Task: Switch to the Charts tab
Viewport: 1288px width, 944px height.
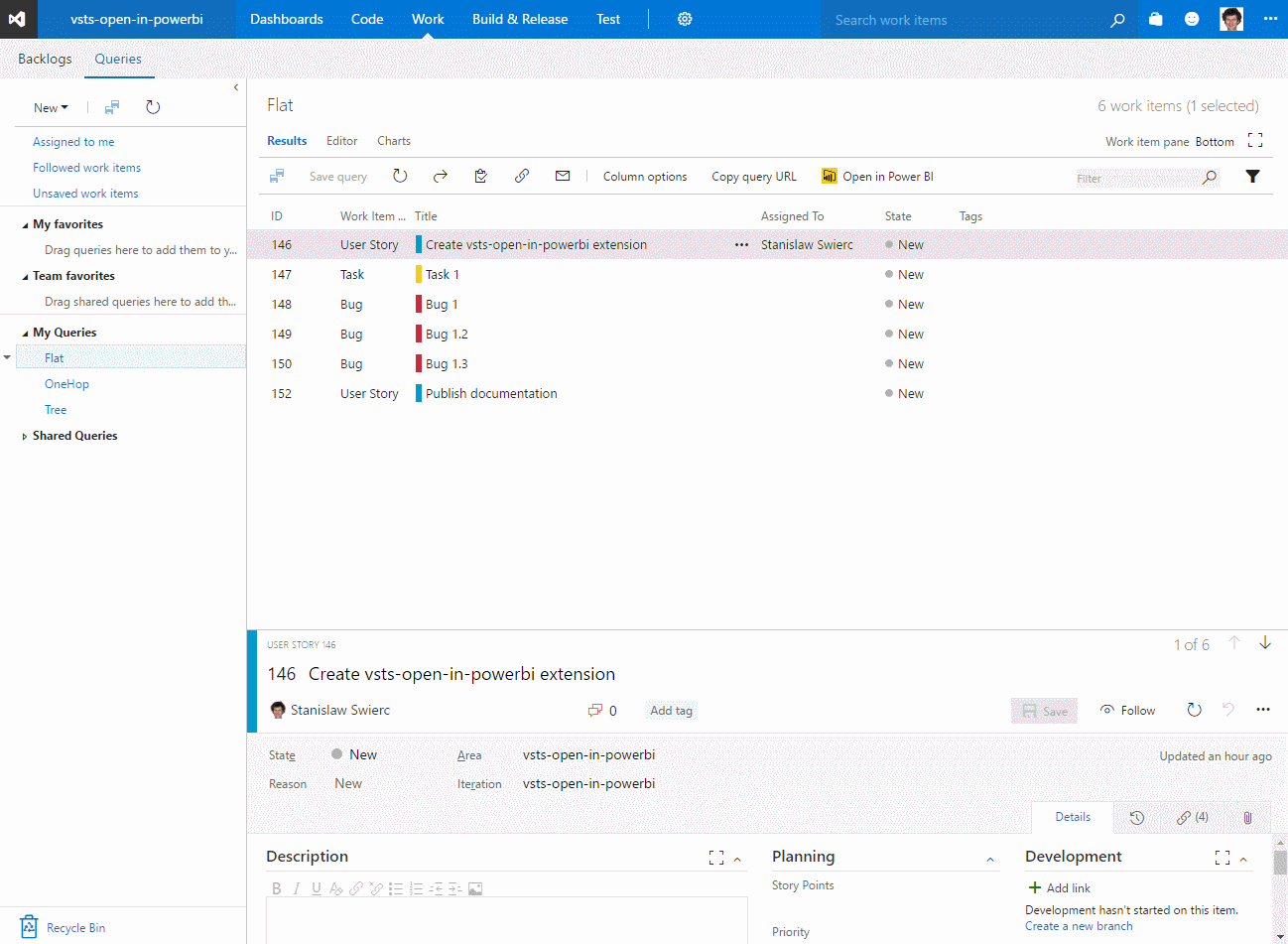Action: tap(394, 141)
